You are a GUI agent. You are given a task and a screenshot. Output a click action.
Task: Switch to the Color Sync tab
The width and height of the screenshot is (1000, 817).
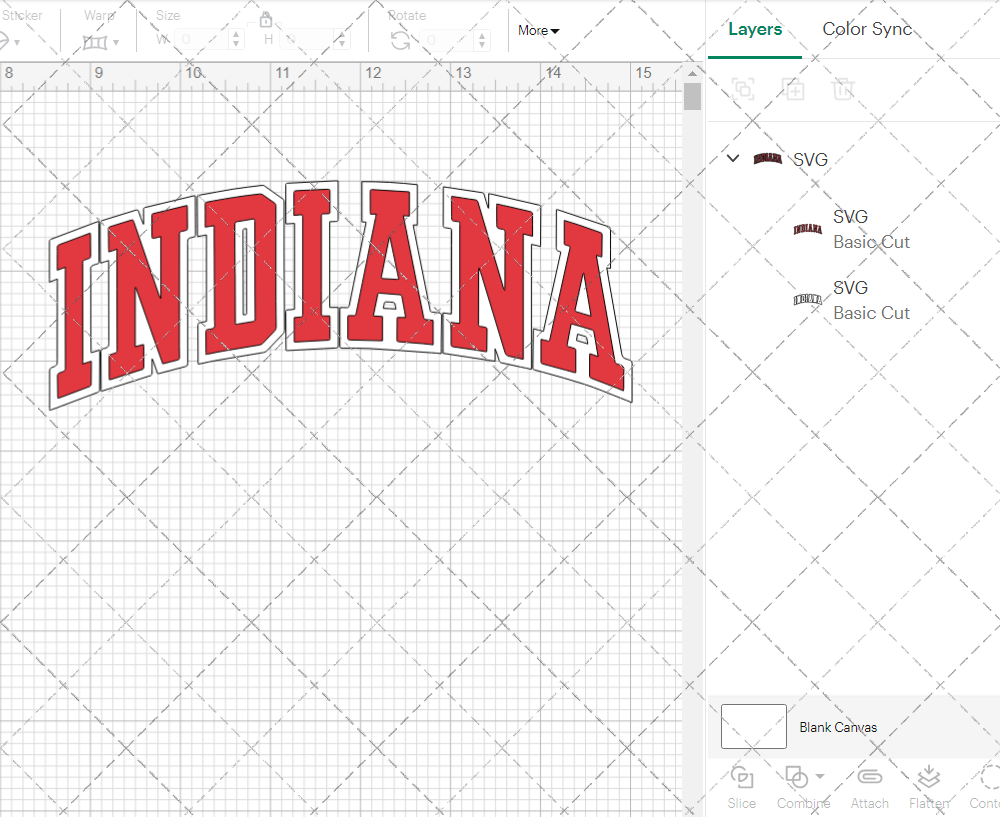tap(867, 29)
